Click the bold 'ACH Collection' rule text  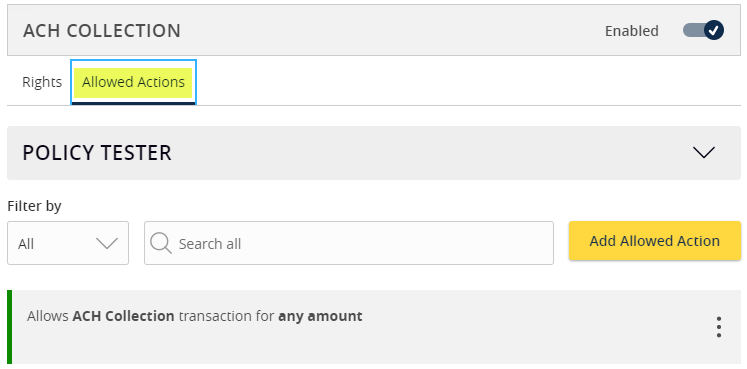click(123, 316)
